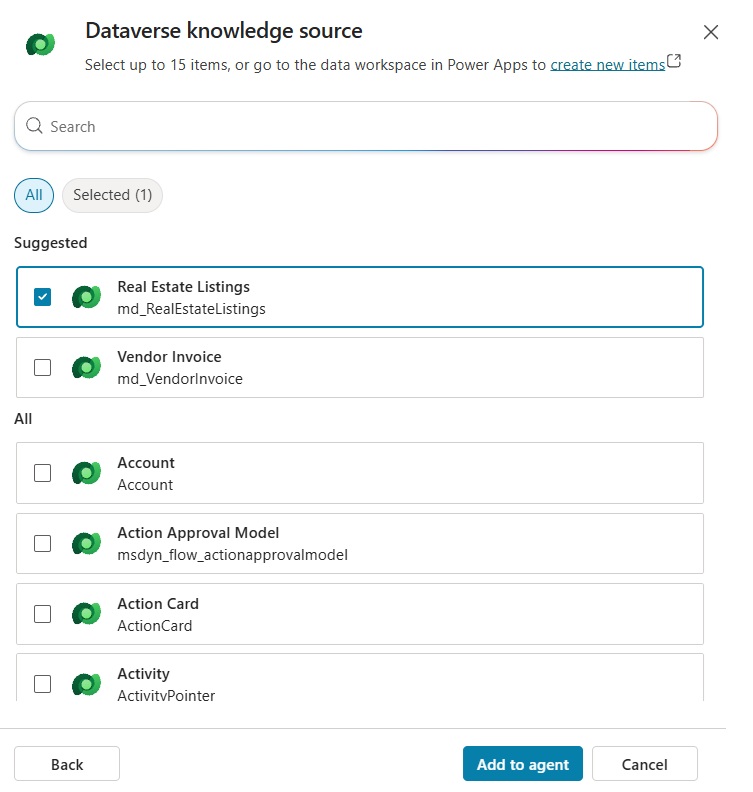Click the Dataverse icon in the Activity row
This screenshot has width=753, height=792.
(x=86, y=684)
